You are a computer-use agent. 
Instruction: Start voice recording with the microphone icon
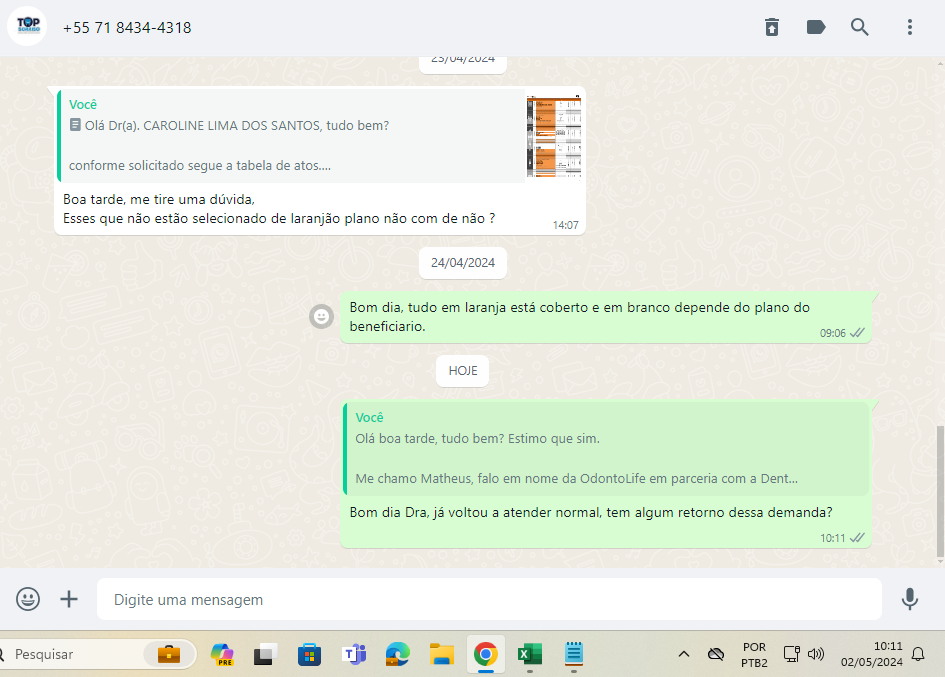point(910,599)
